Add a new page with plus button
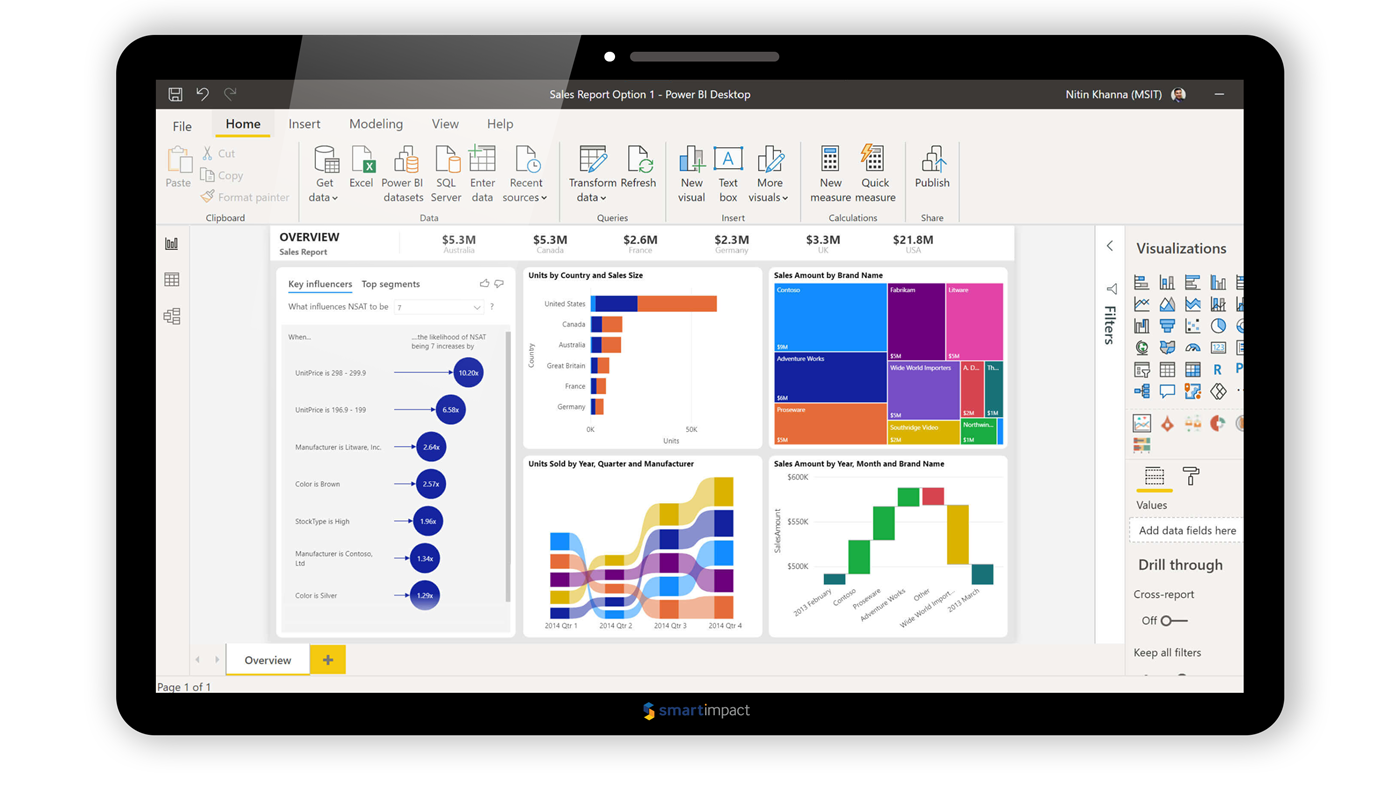This screenshot has height=787, width=1400. click(x=328, y=660)
